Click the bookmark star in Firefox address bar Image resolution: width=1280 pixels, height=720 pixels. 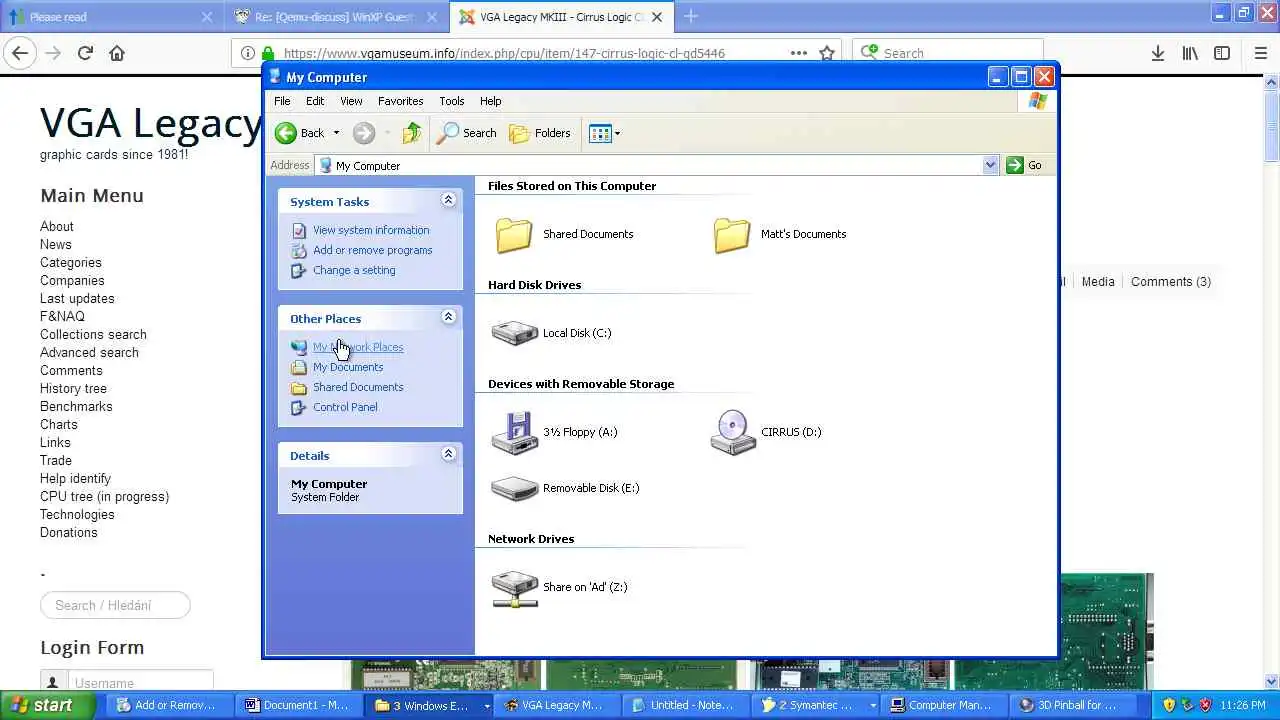click(x=827, y=53)
